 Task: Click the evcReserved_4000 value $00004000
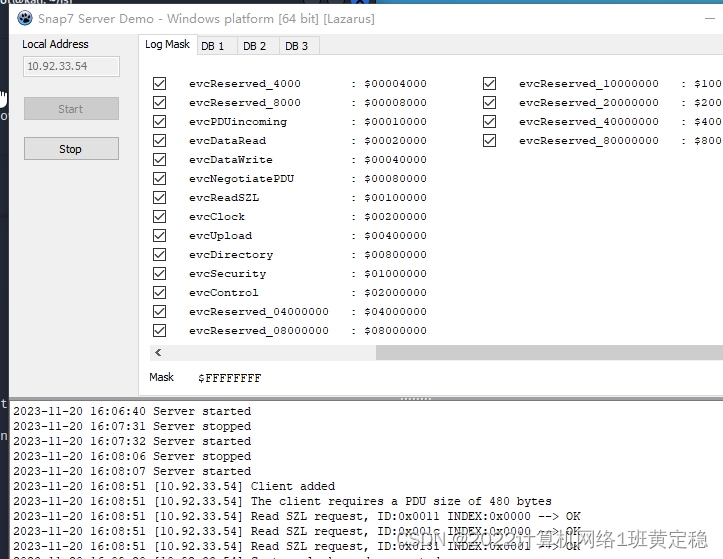tap(395, 83)
